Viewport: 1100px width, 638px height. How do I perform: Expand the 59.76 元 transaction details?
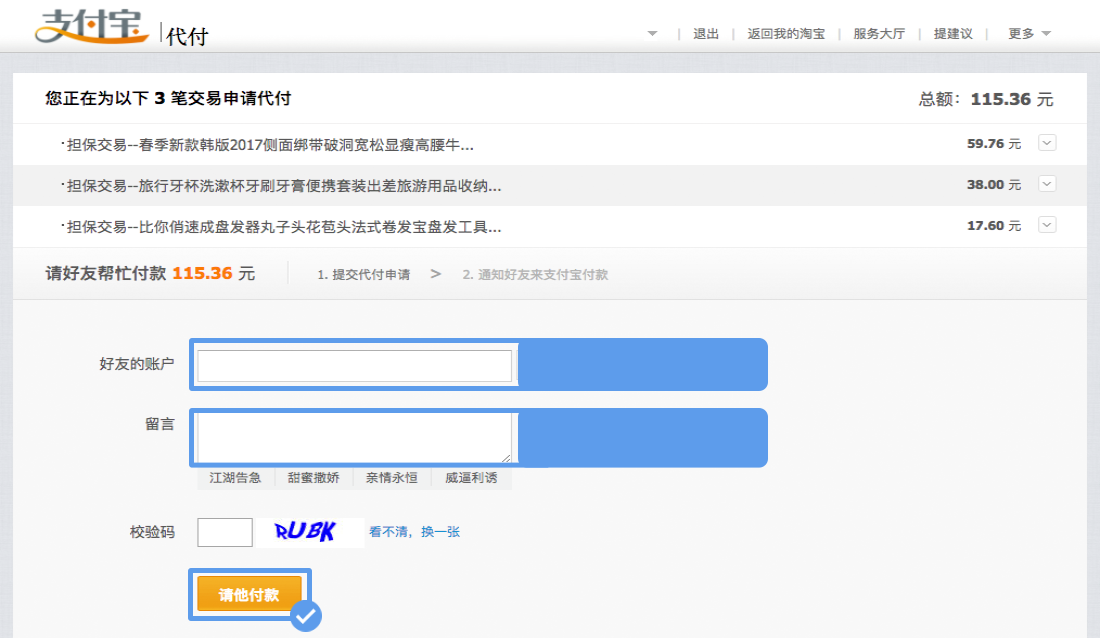[x=1046, y=142]
